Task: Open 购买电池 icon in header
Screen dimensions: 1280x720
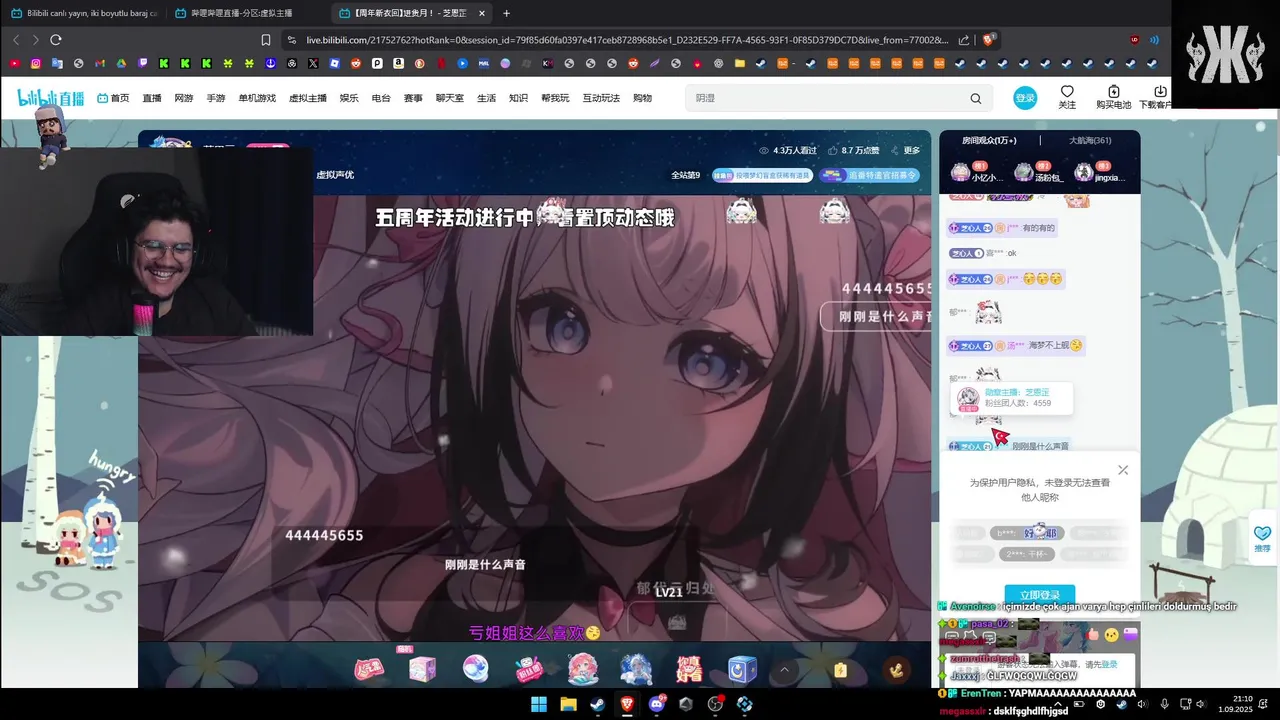Action: tap(1113, 97)
